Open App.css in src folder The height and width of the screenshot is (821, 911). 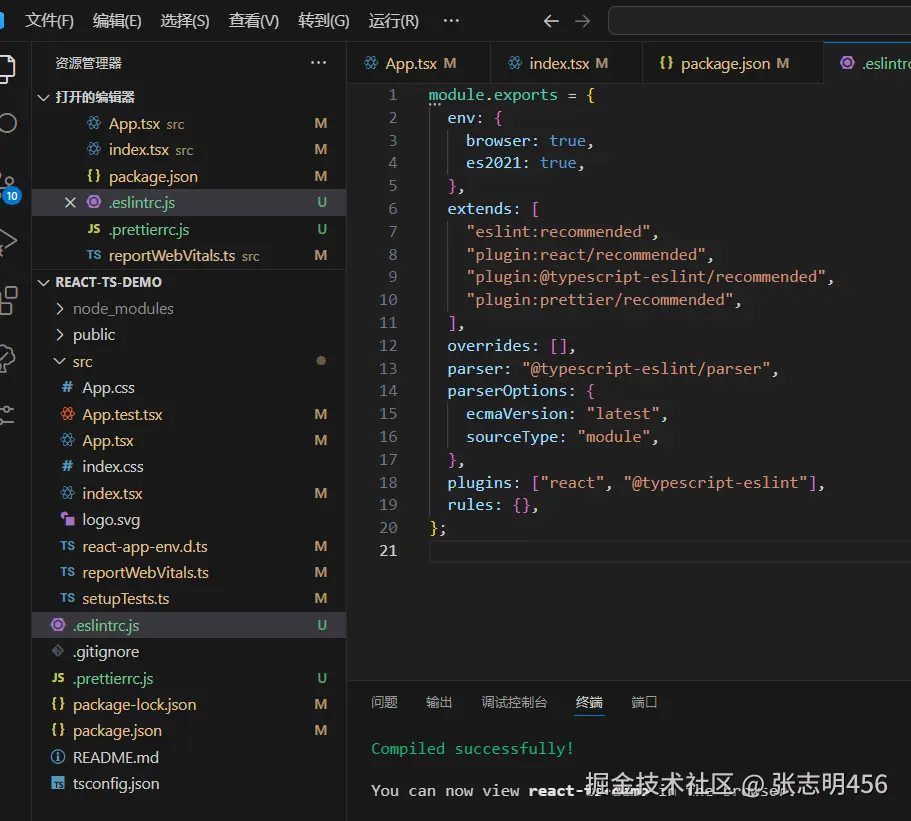click(189, 388)
